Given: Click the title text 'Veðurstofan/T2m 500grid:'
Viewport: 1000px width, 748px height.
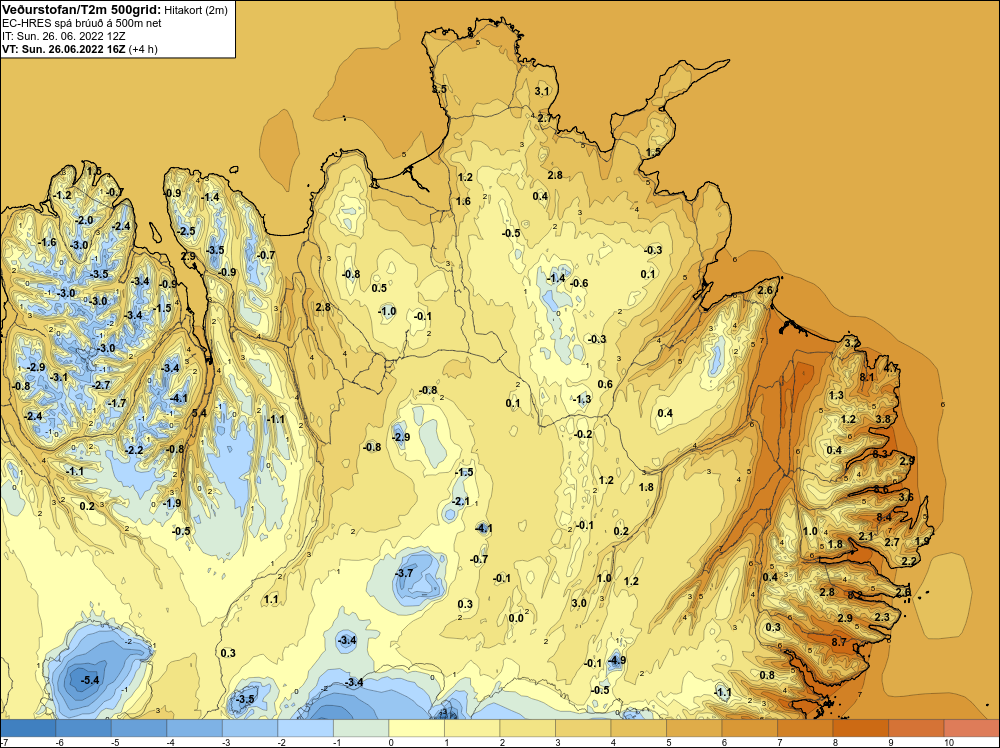Looking at the screenshot, I should (x=81, y=10).
